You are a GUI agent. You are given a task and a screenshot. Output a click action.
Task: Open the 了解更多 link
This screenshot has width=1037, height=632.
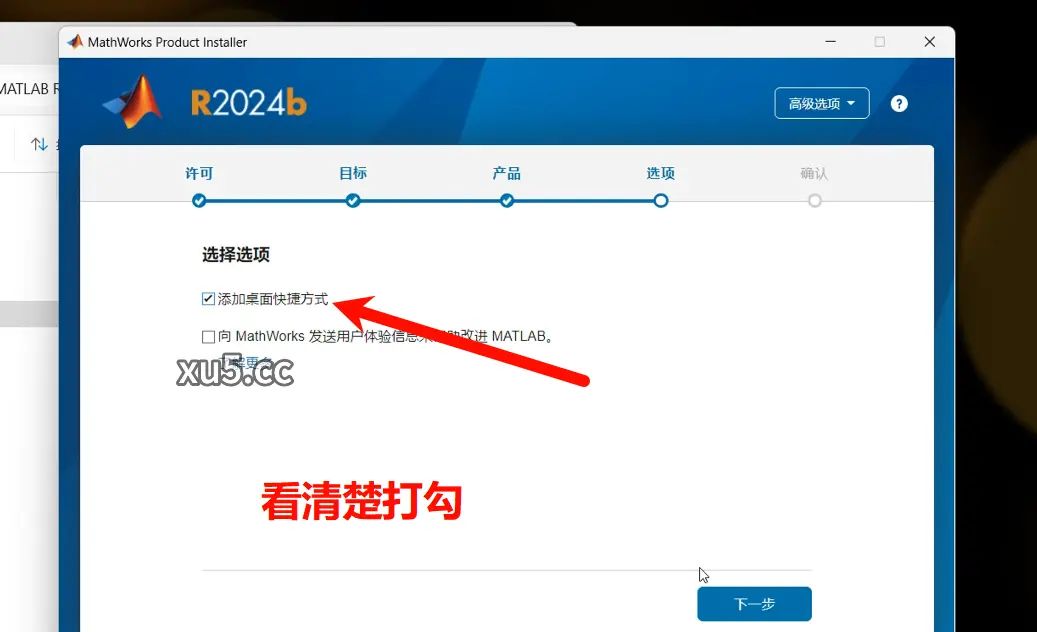click(243, 361)
